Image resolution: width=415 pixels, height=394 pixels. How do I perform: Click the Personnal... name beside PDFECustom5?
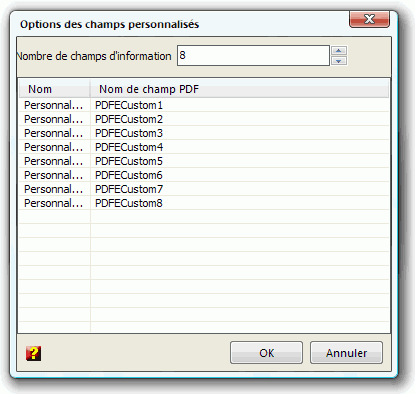coord(53,161)
